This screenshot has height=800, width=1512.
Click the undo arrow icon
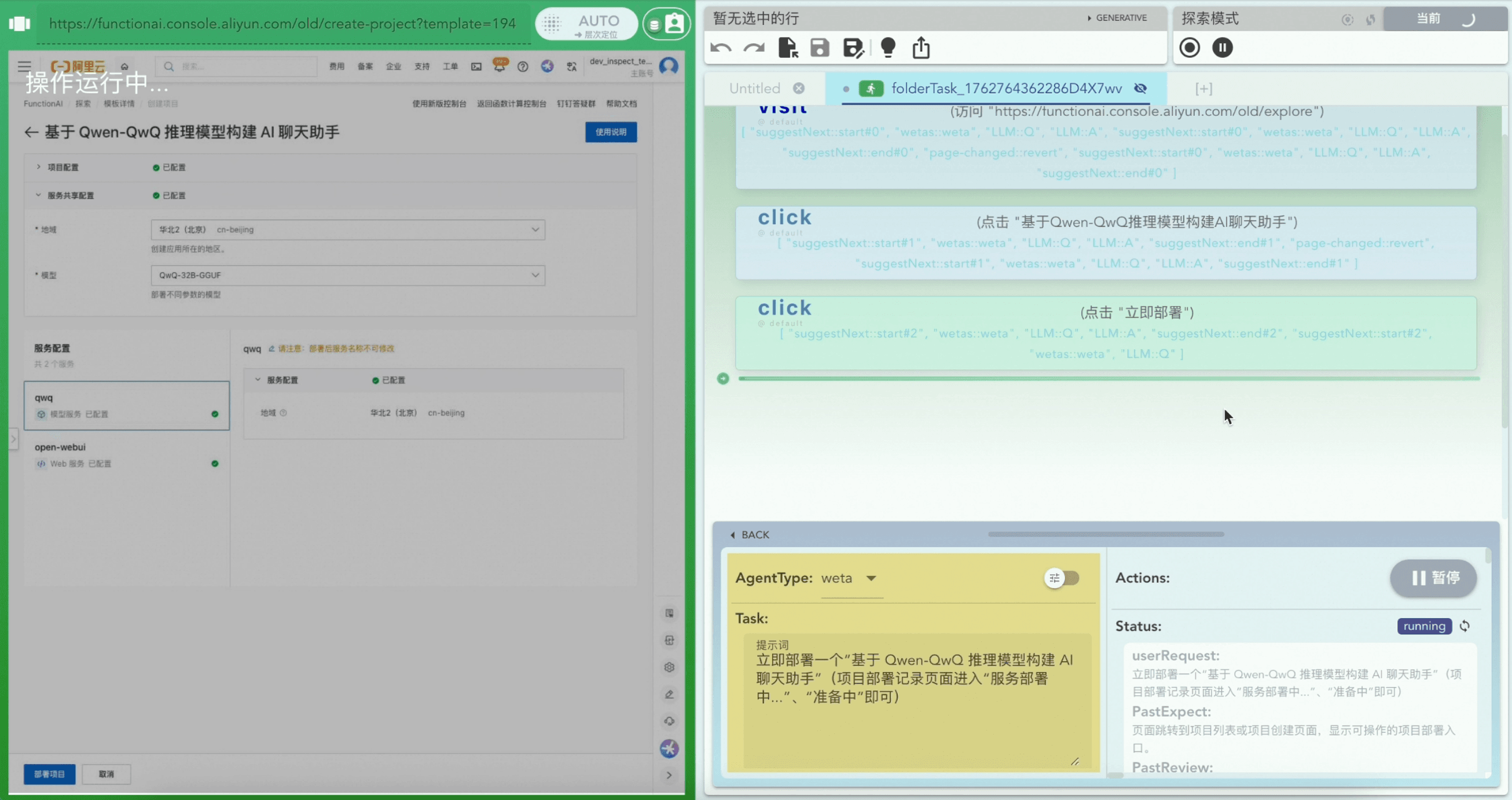click(721, 47)
